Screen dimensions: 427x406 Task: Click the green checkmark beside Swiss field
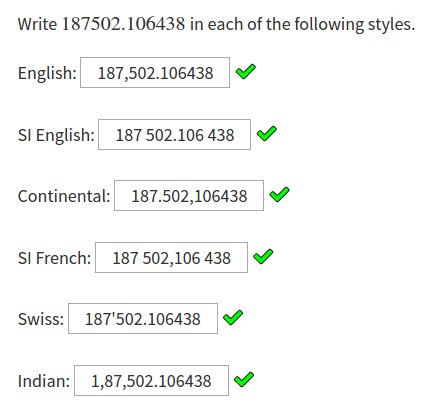(233, 318)
